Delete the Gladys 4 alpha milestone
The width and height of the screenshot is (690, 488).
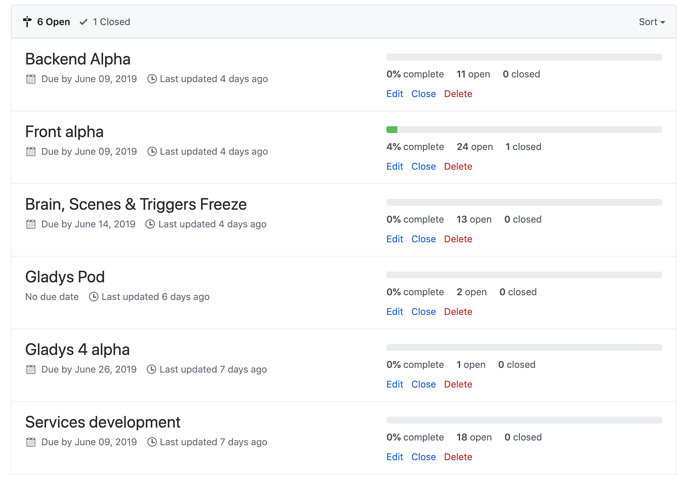pos(458,384)
